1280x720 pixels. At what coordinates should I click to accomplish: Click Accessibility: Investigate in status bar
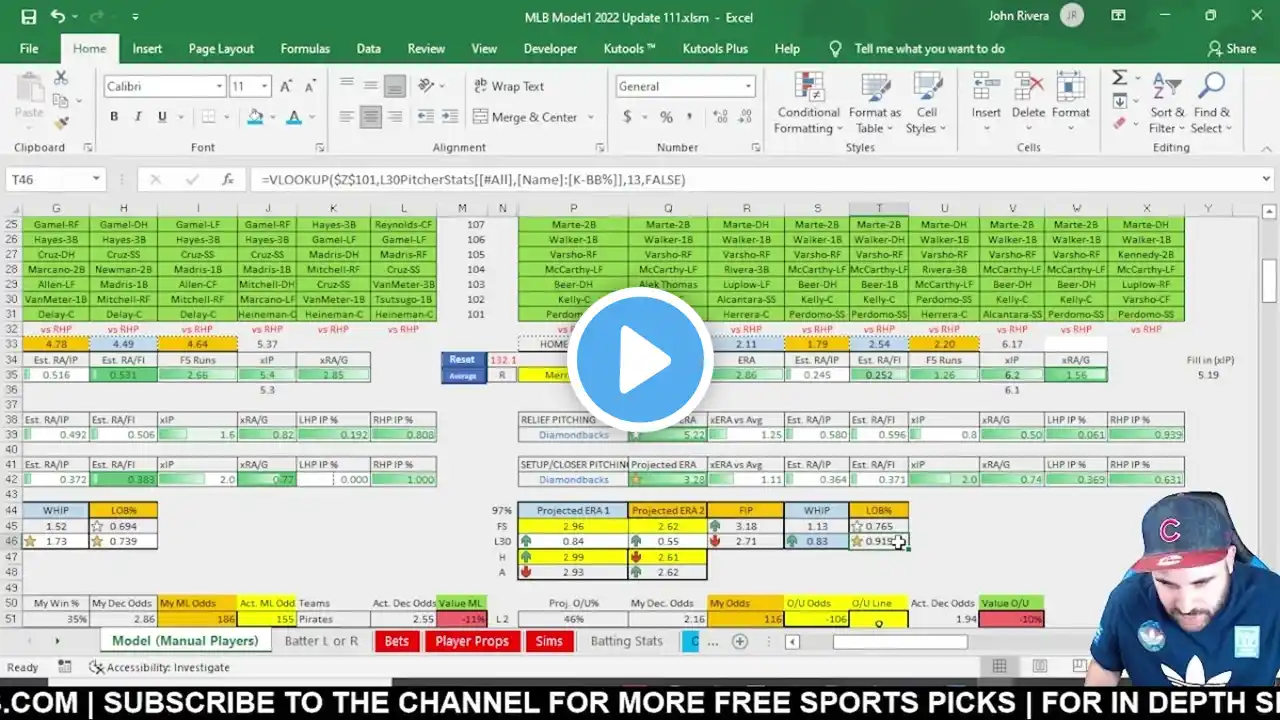159,668
